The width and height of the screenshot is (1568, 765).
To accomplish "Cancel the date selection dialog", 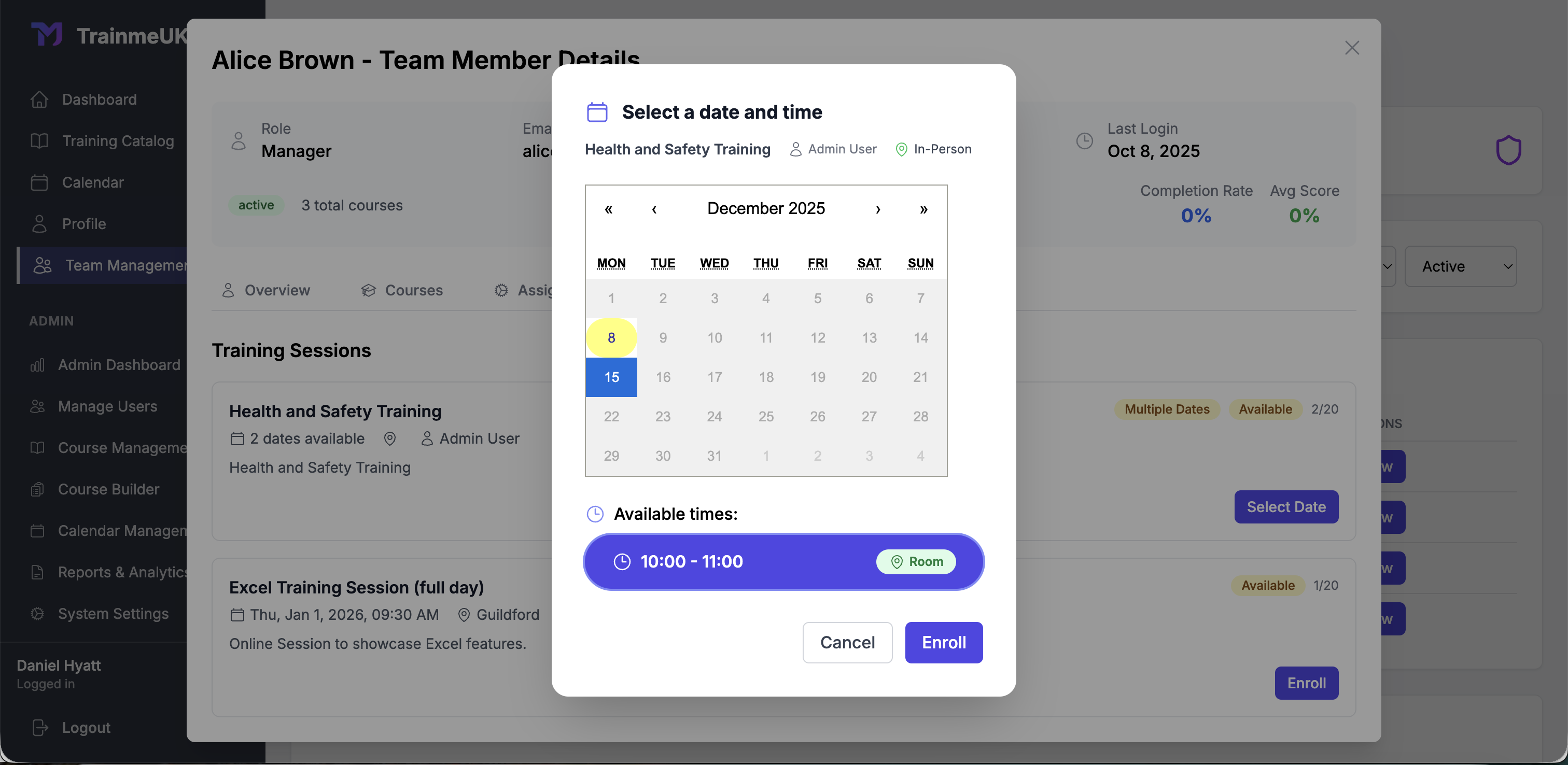I will [x=847, y=642].
